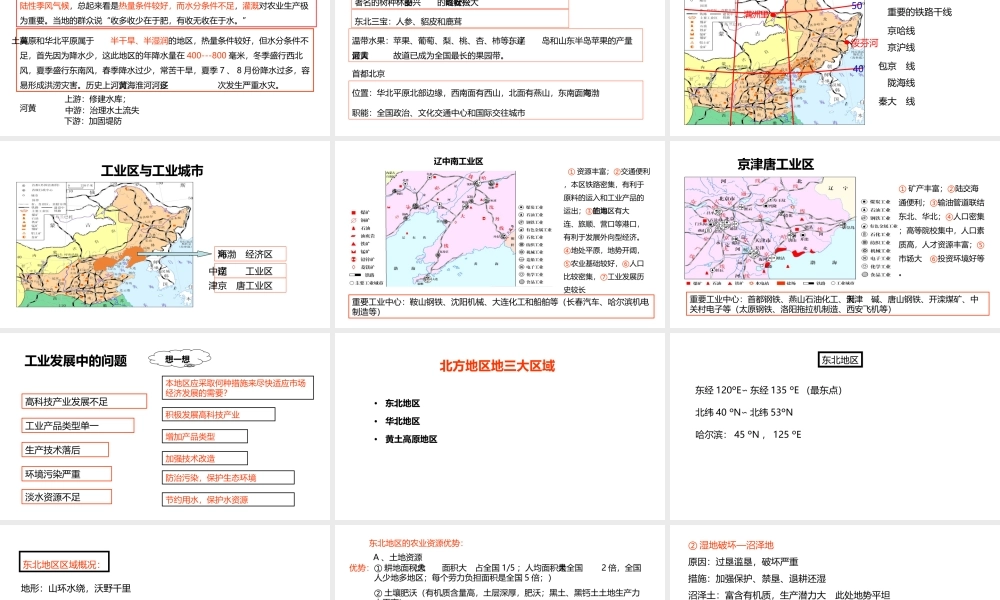Click the 华北地区 bullet item
Image resolution: width=1000 pixels, height=600 pixels.
click(x=402, y=421)
